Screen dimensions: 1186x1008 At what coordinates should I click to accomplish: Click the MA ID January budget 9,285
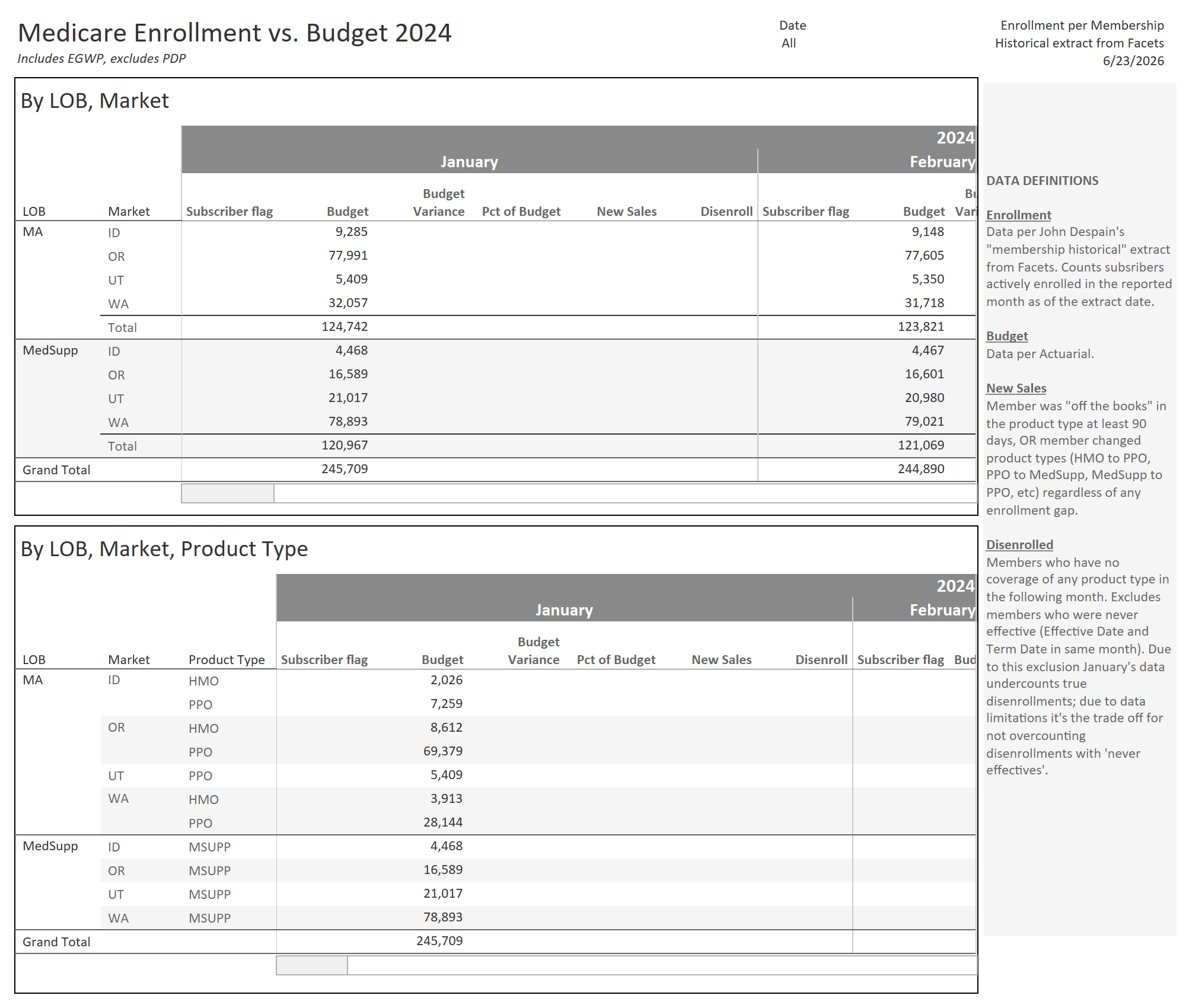pos(352,232)
